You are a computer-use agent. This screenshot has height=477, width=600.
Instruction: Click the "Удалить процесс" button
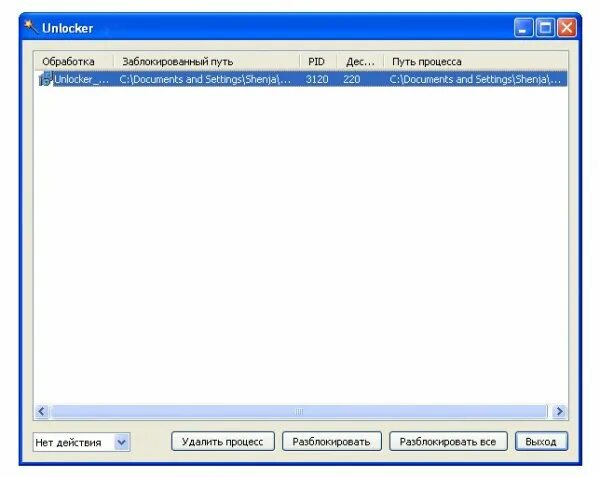223,441
